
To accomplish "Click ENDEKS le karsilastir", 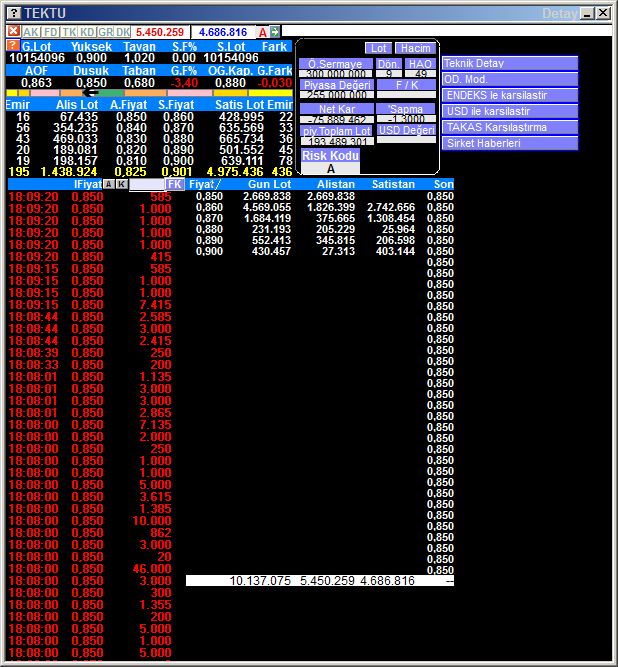I will click(x=510, y=95).
